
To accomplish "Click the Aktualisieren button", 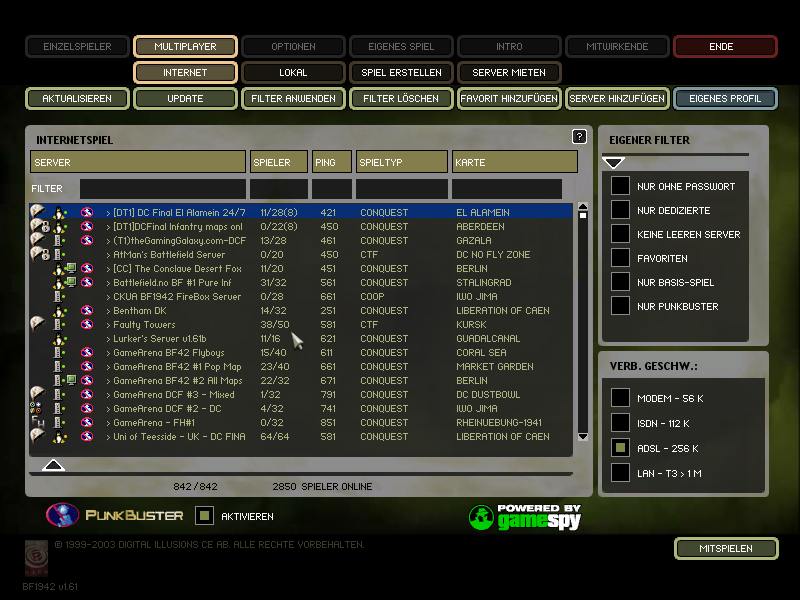I will (77, 98).
